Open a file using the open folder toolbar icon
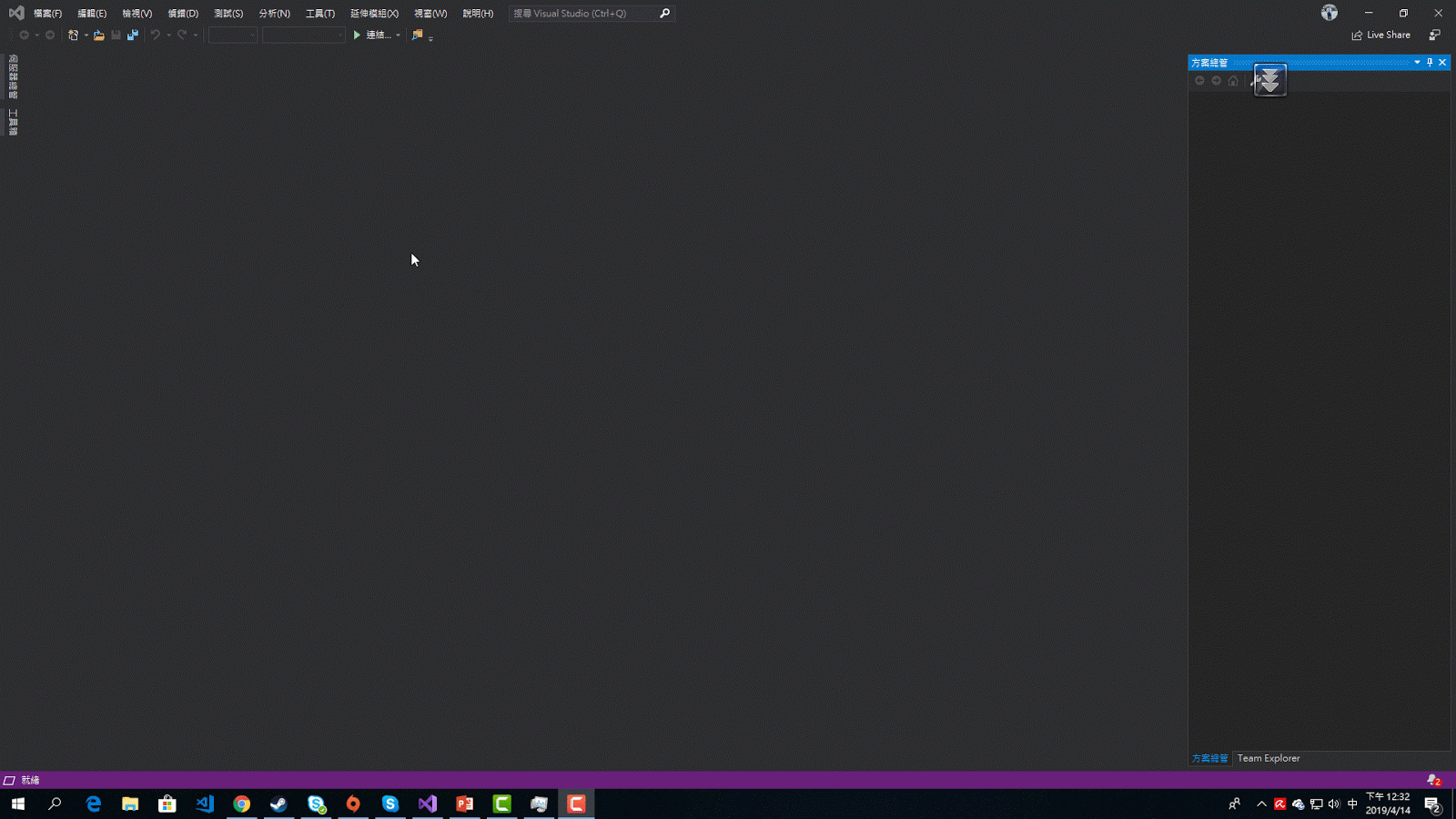 [x=98, y=35]
